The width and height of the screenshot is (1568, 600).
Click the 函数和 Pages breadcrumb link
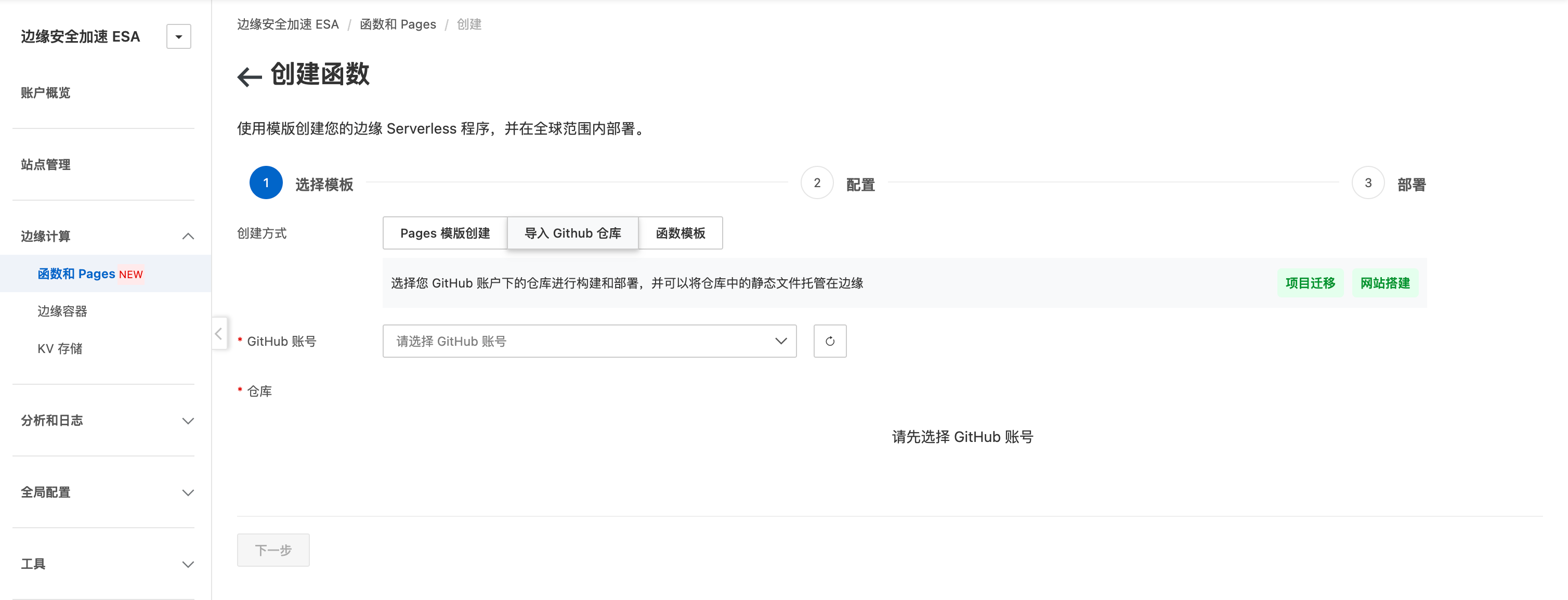pos(398,24)
